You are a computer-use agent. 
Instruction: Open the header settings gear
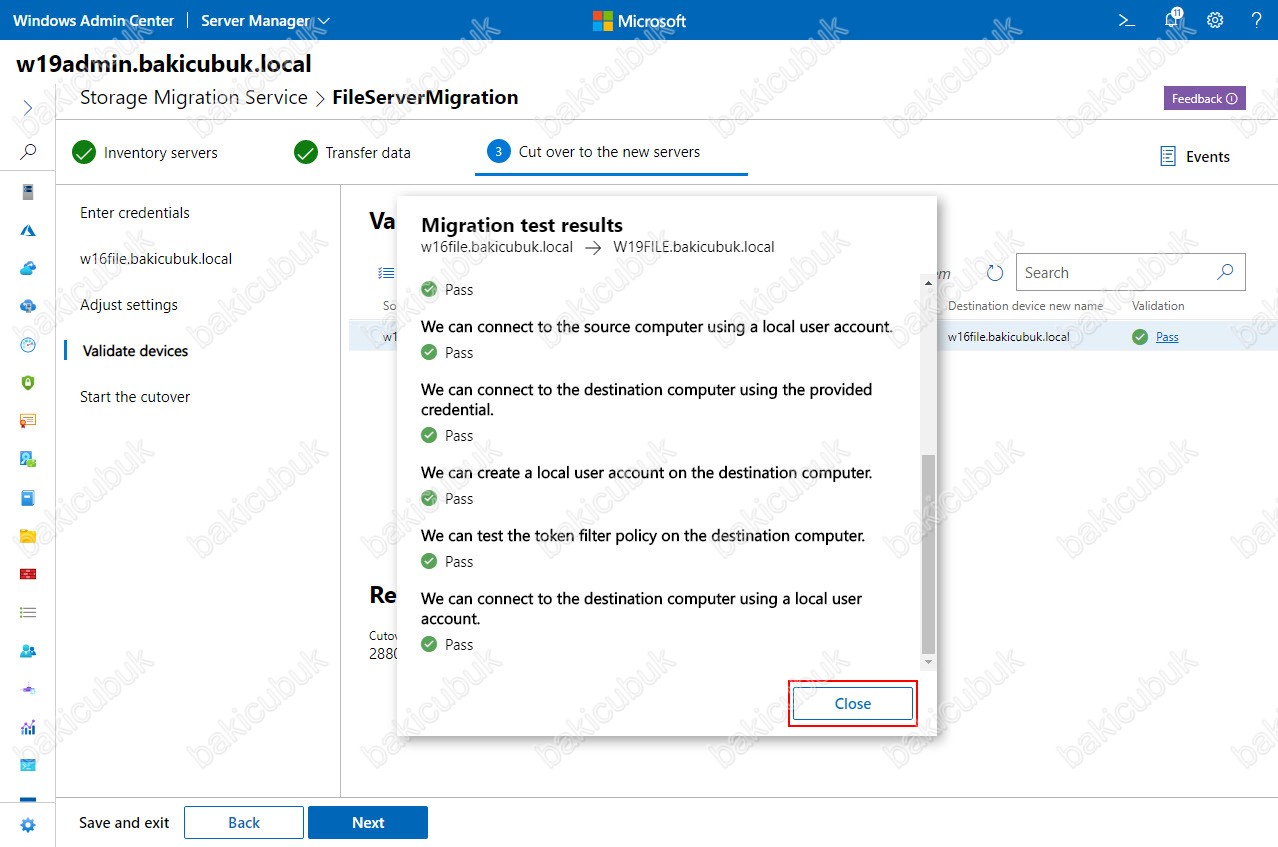click(x=1215, y=20)
